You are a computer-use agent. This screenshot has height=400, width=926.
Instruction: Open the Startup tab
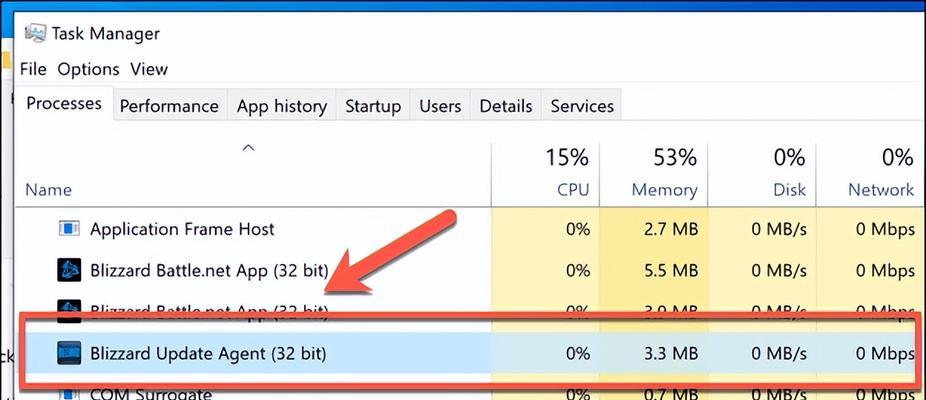tap(373, 106)
